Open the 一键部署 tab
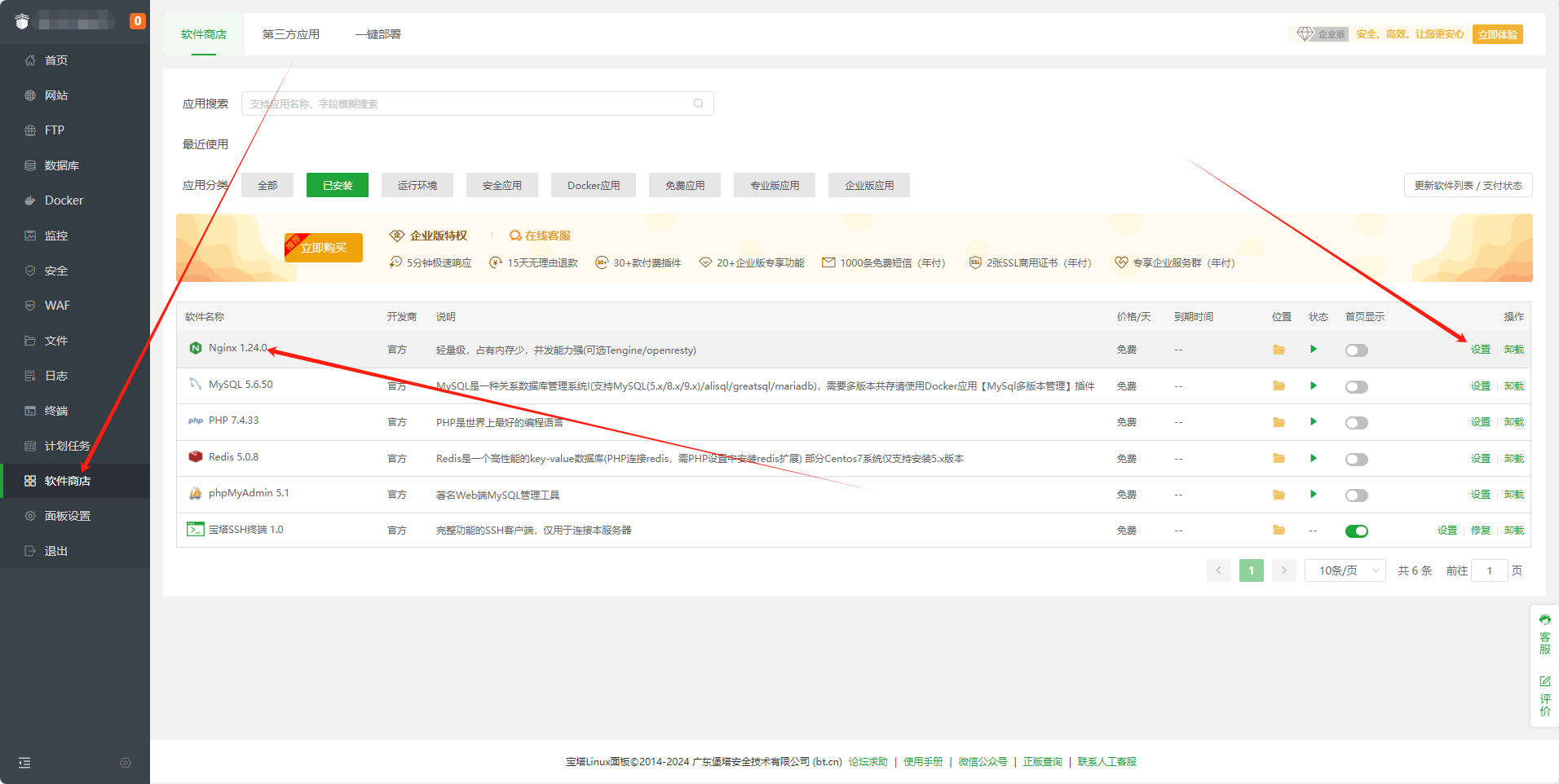The image size is (1559, 784). (x=378, y=34)
